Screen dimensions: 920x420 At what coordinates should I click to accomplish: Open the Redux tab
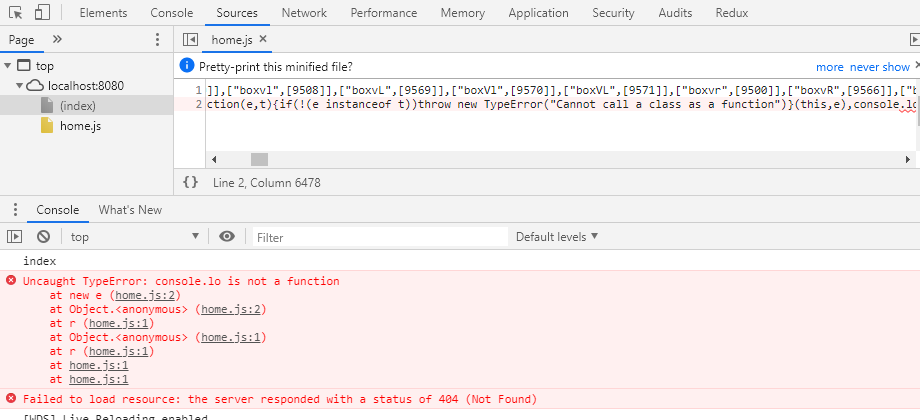click(732, 13)
